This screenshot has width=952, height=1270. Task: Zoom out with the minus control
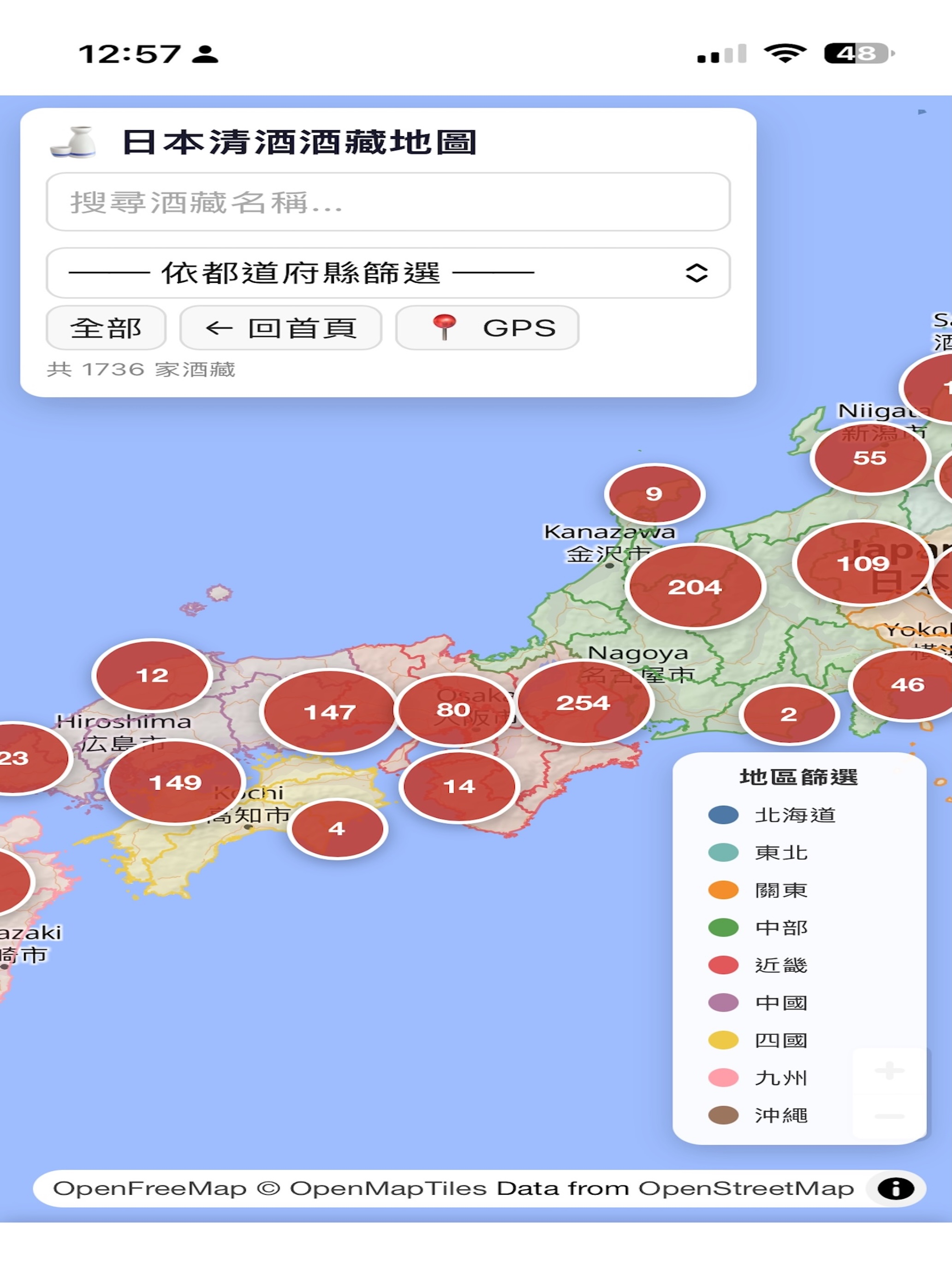(x=889, y=1116)
